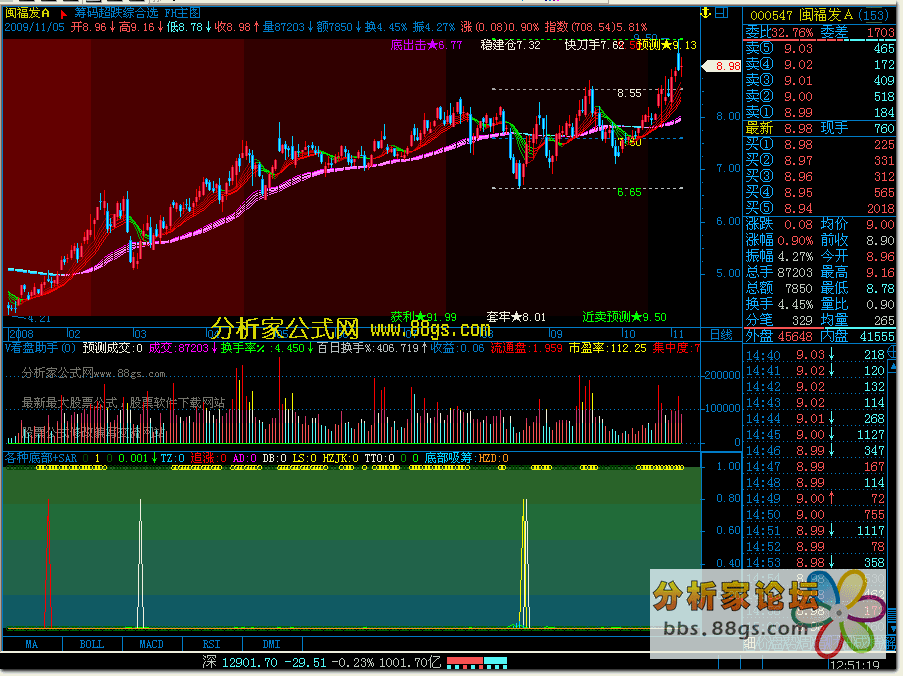This screenshot has width=903, height=676.
Task: Click the 稳建仓7.32 label on chart
Action: tap(510, 45)
